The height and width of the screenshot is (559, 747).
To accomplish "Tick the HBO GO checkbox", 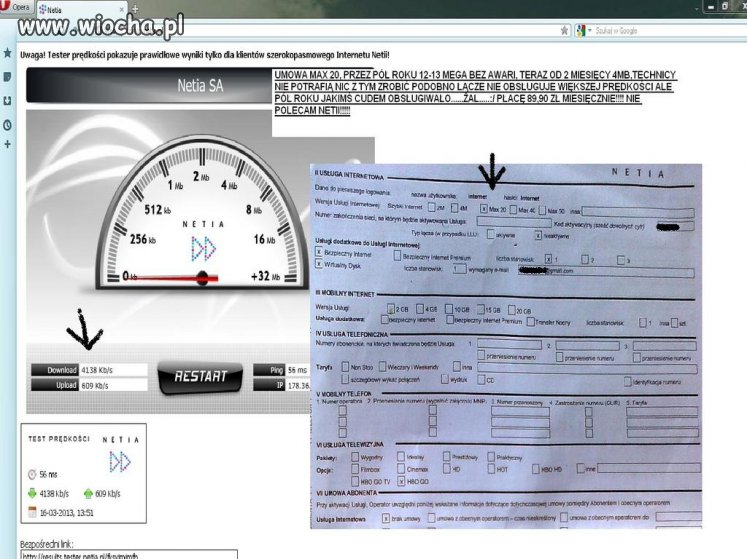I will 401,481.
